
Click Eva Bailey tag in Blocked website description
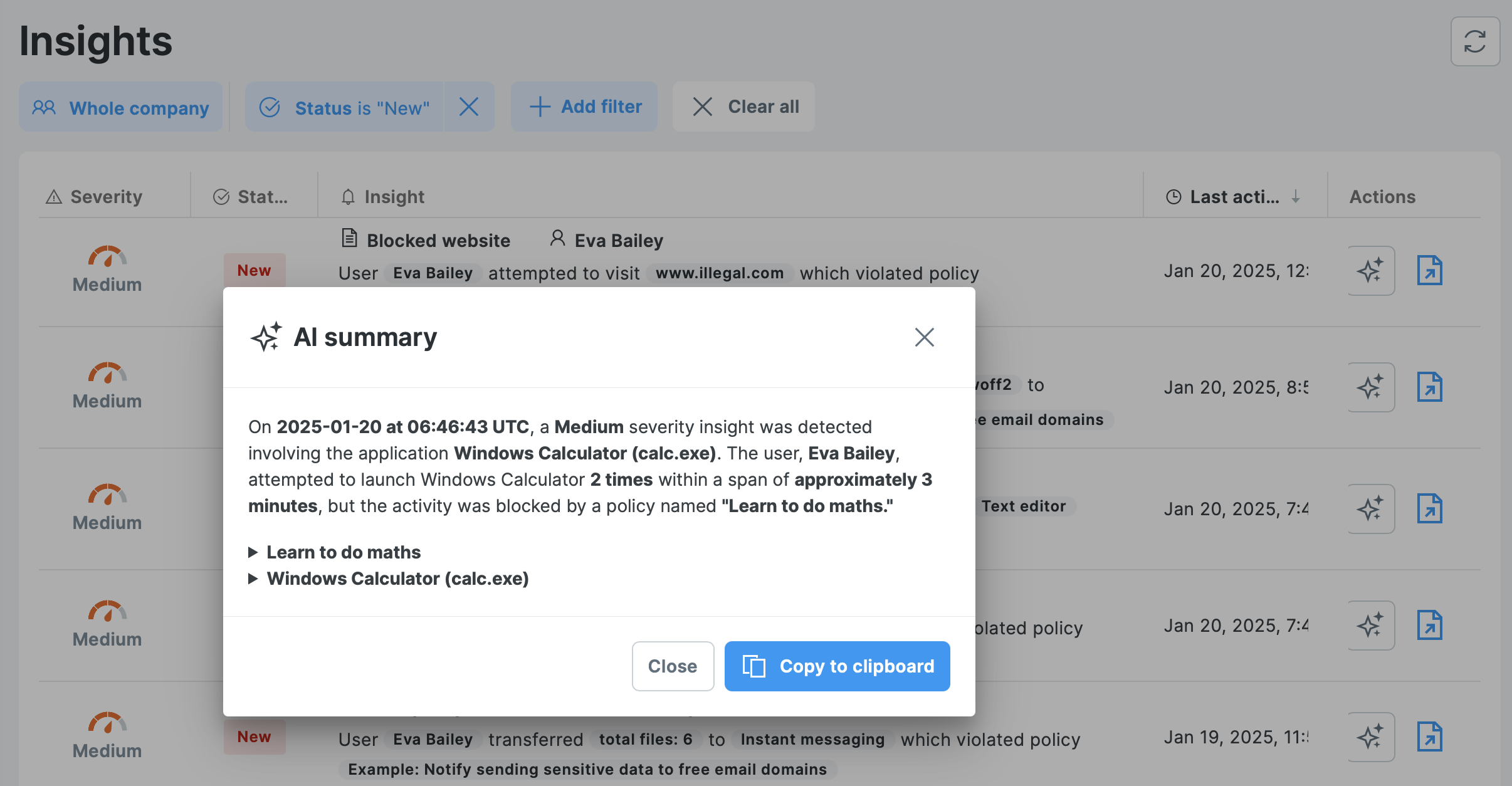tap(433, 273)
